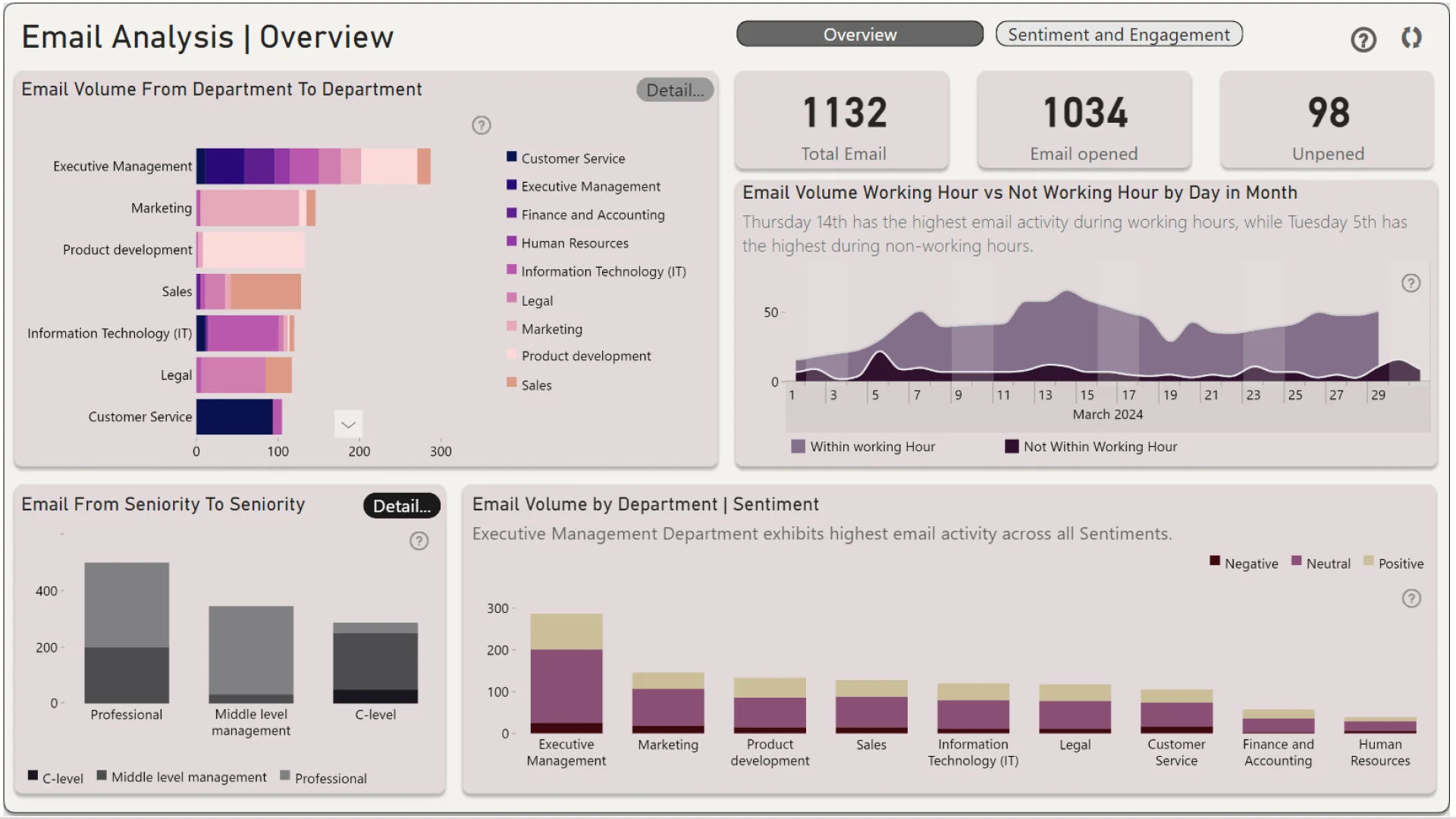The height and width of the screenshot is (819, 1456).
Task: Click Legal horizontal stacked bar
Action: (244, 375)
